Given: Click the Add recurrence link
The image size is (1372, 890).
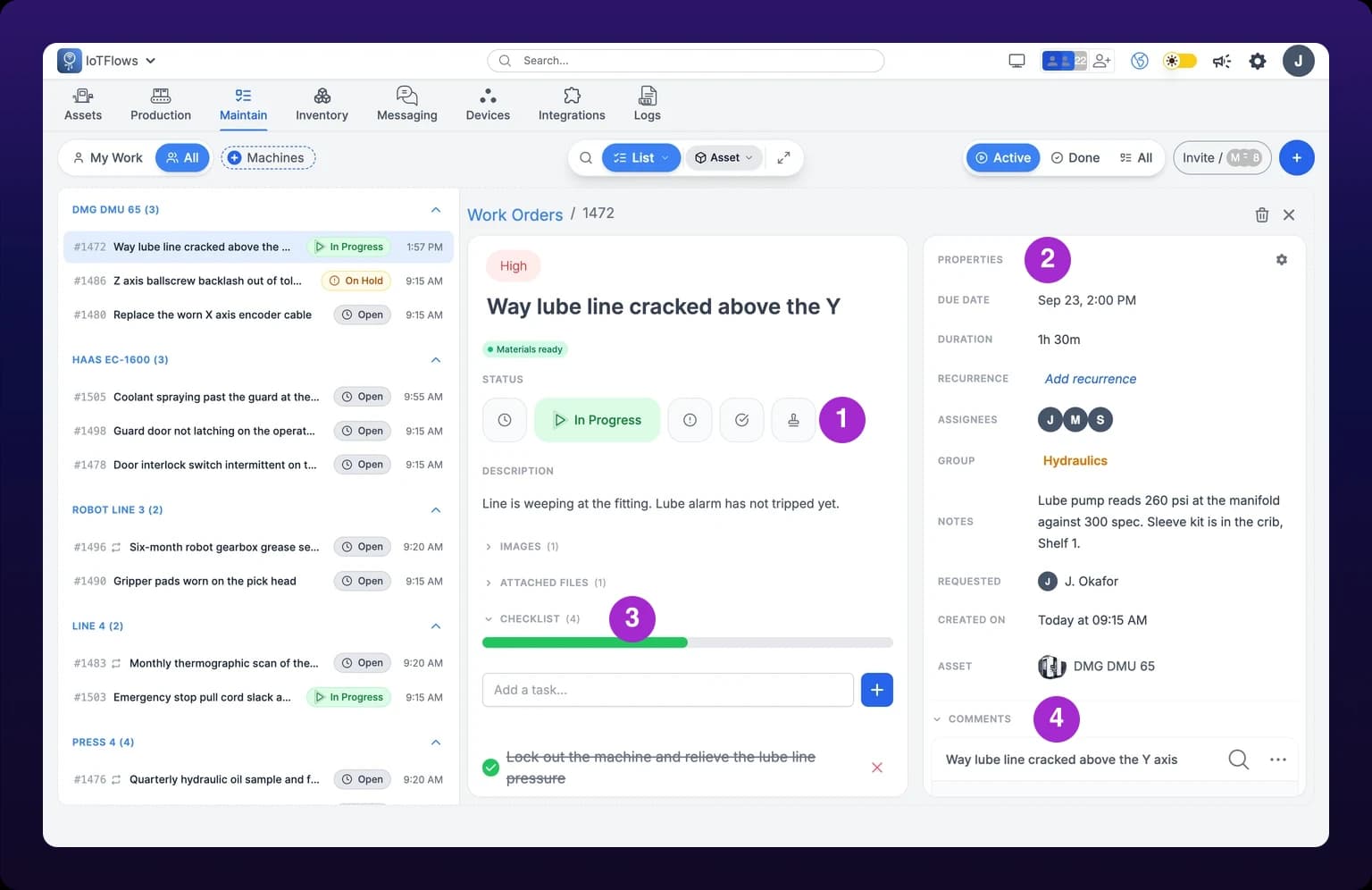Looking at the screenshot, I should [1091, 379].
